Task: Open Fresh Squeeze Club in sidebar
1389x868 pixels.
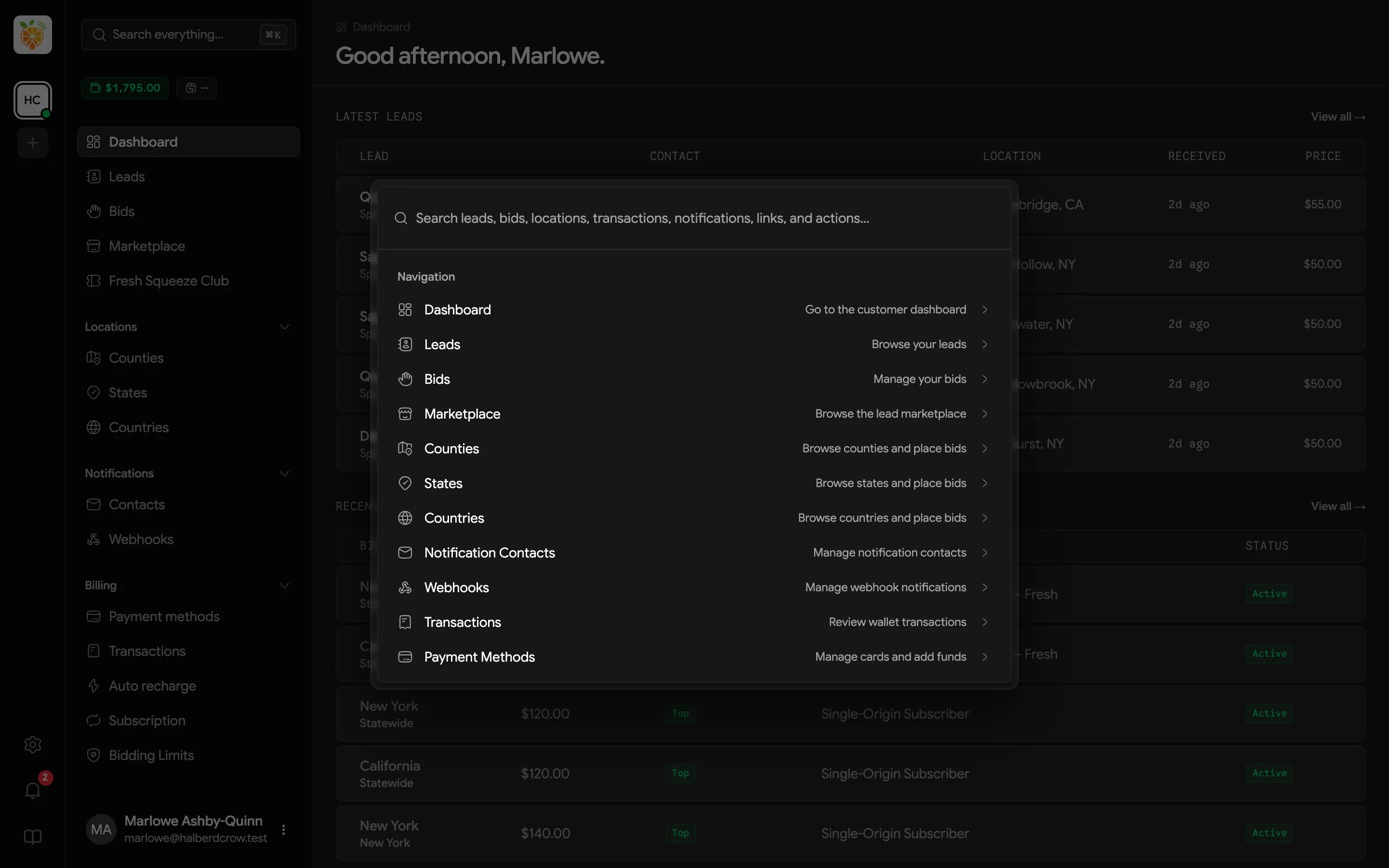Action: coord(188,281)
